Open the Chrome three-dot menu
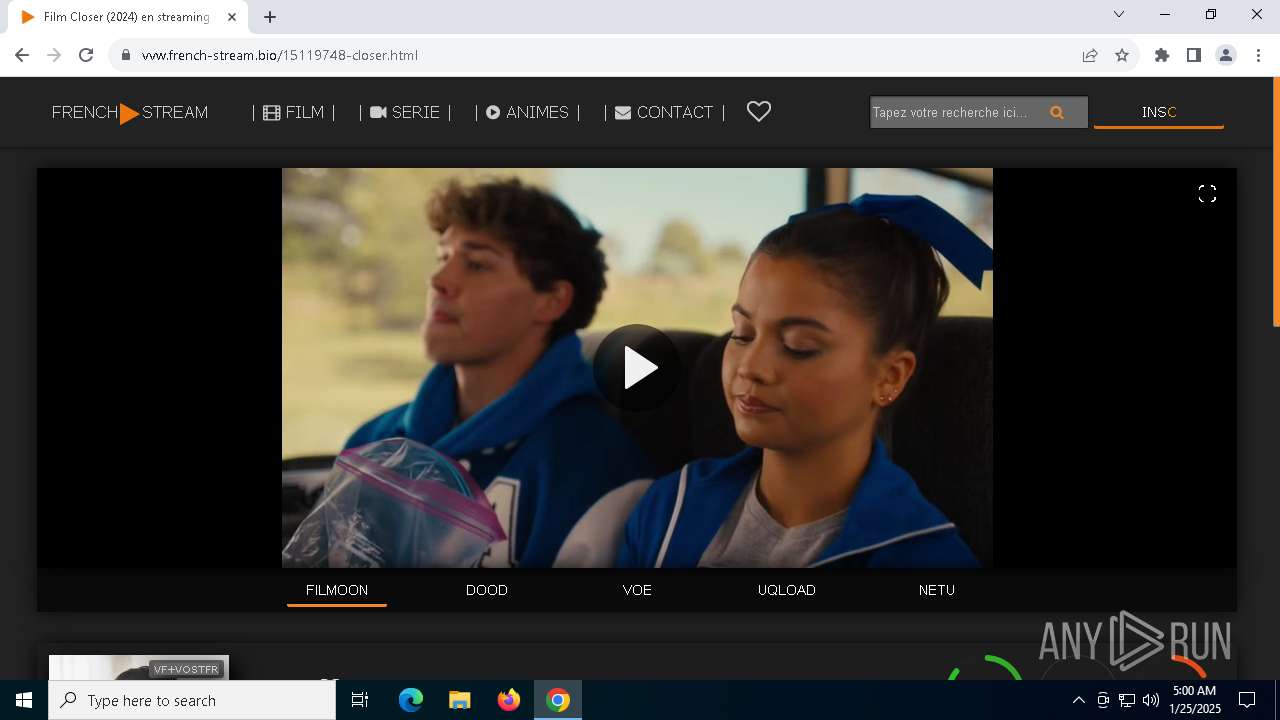The height and width of the screenshot is (720, 1280). pyautogui.click(x=1258, y=55)
